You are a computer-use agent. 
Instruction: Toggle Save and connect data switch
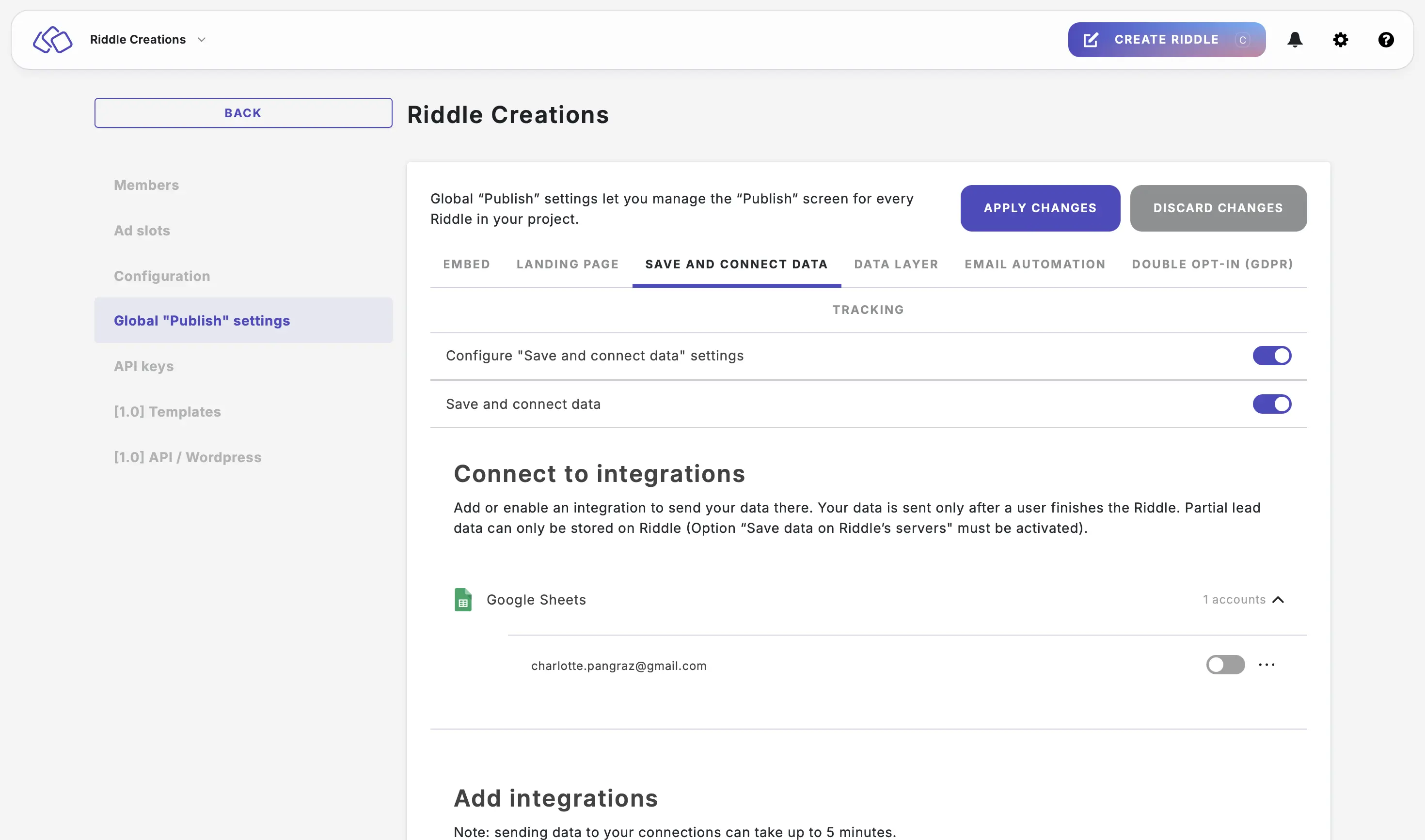1271,404
